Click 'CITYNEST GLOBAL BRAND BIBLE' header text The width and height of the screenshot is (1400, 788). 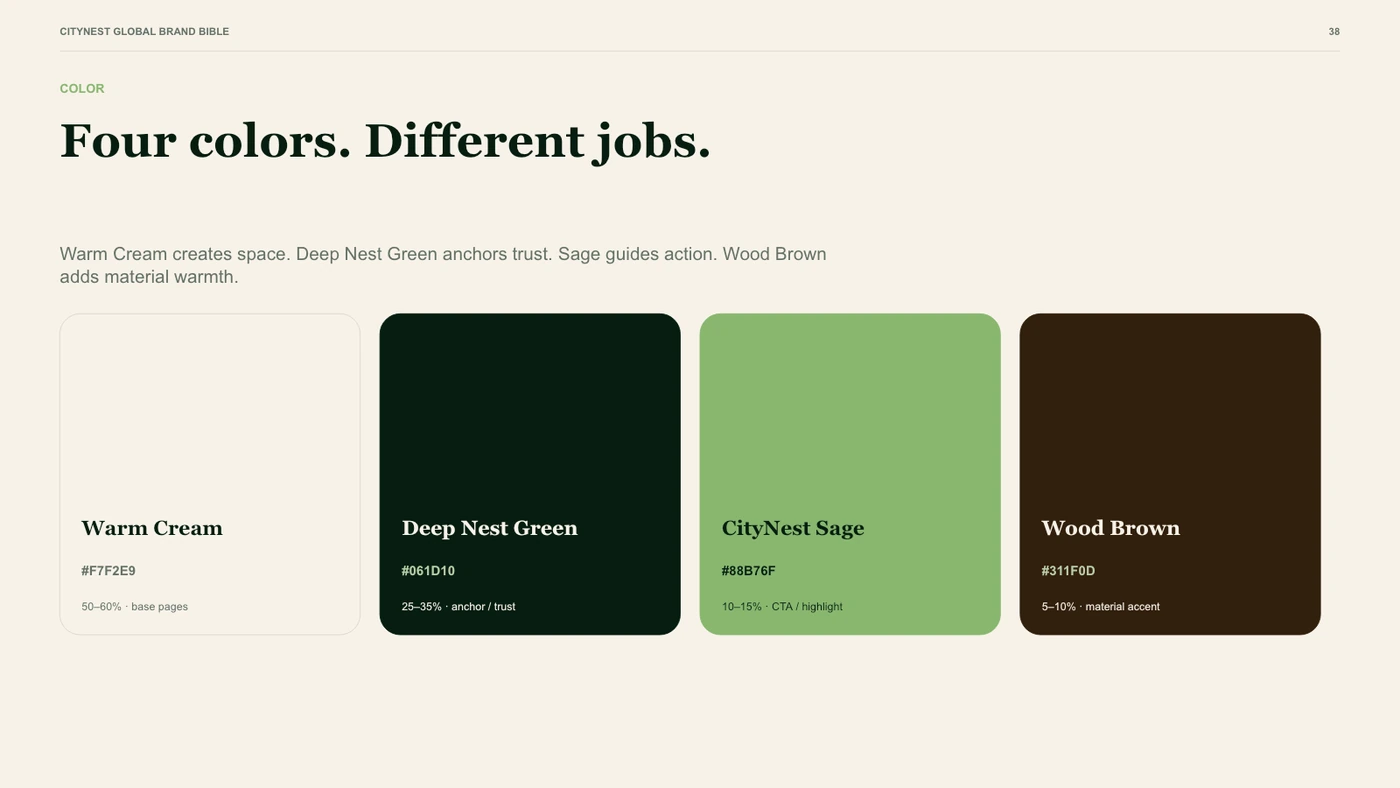tap(144, 32)
